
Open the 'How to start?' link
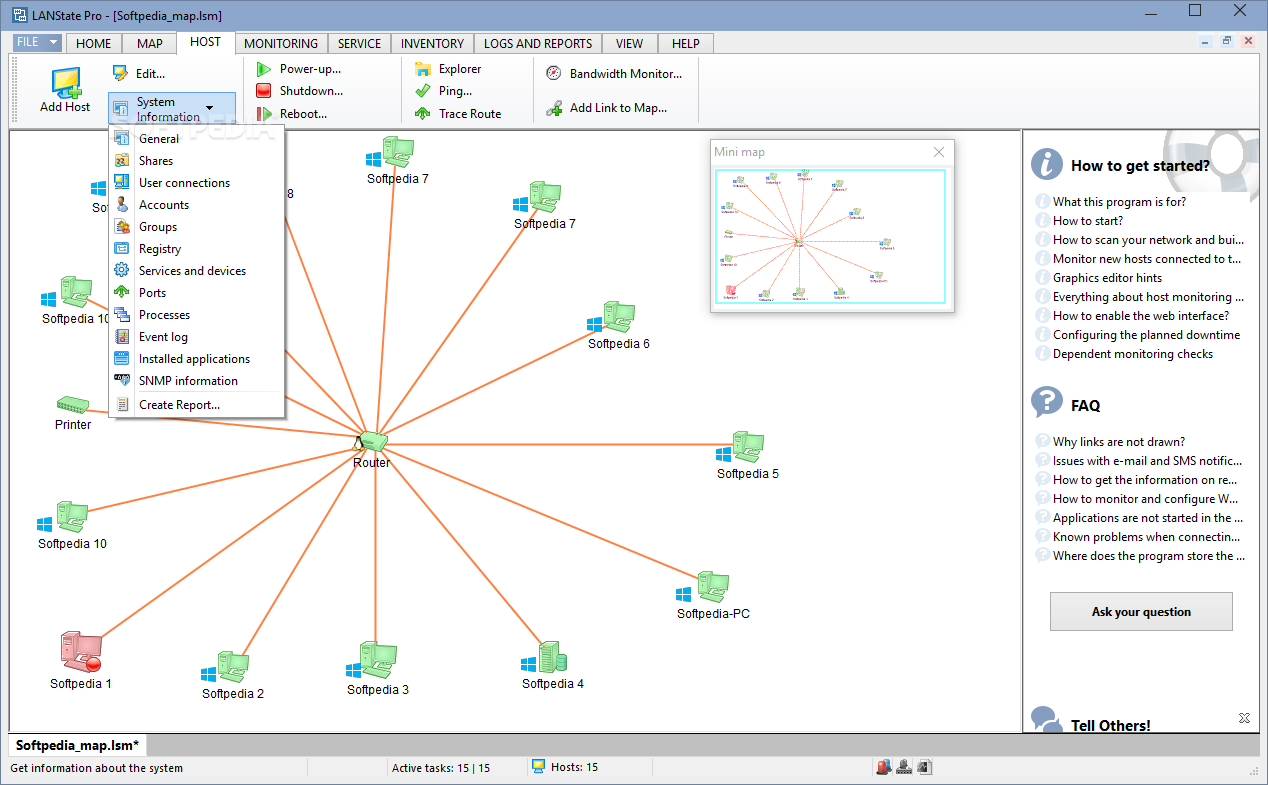tap(1088, 221)
